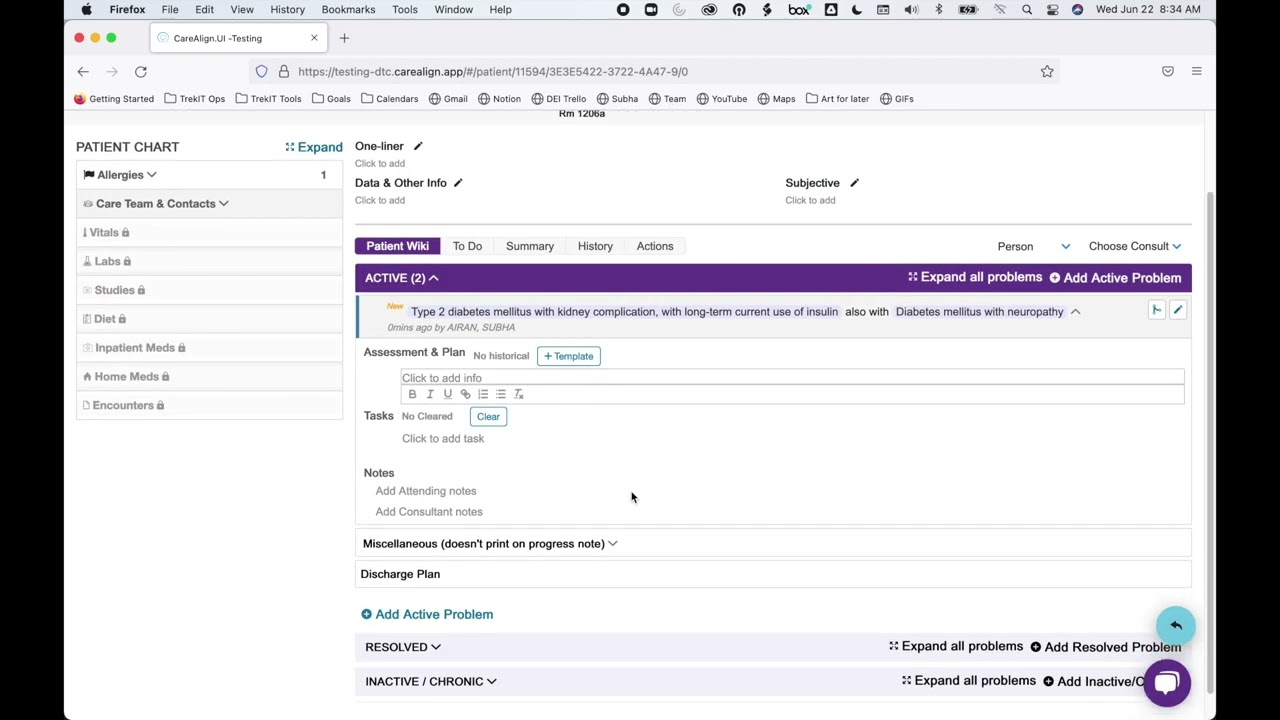Open the Bookmarks menu in menu bar
The width and height of the screenshot is (1280, 720).
(x=348, y=10)
